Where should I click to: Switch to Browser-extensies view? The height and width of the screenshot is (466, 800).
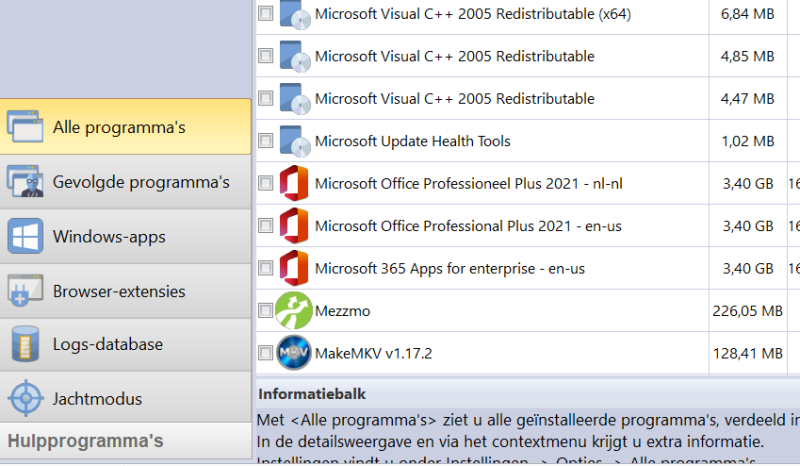119,291
